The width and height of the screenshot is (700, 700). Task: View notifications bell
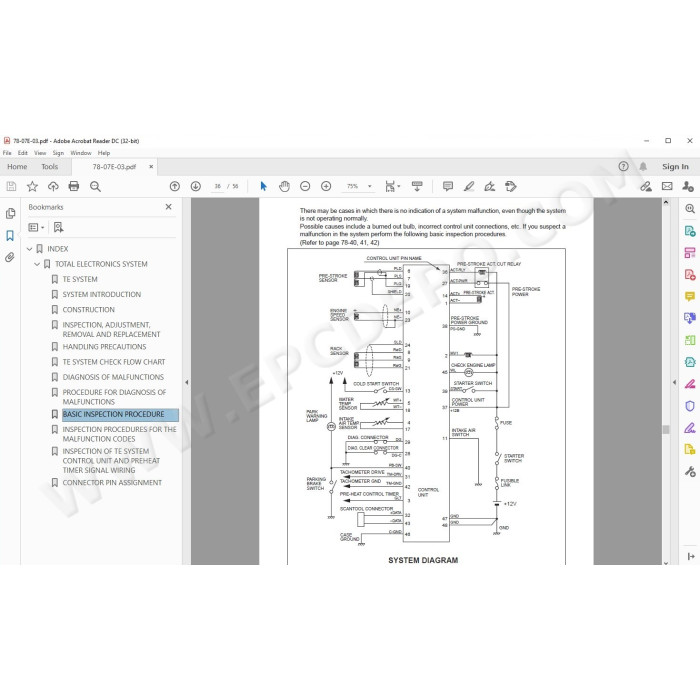click(643, 167)
